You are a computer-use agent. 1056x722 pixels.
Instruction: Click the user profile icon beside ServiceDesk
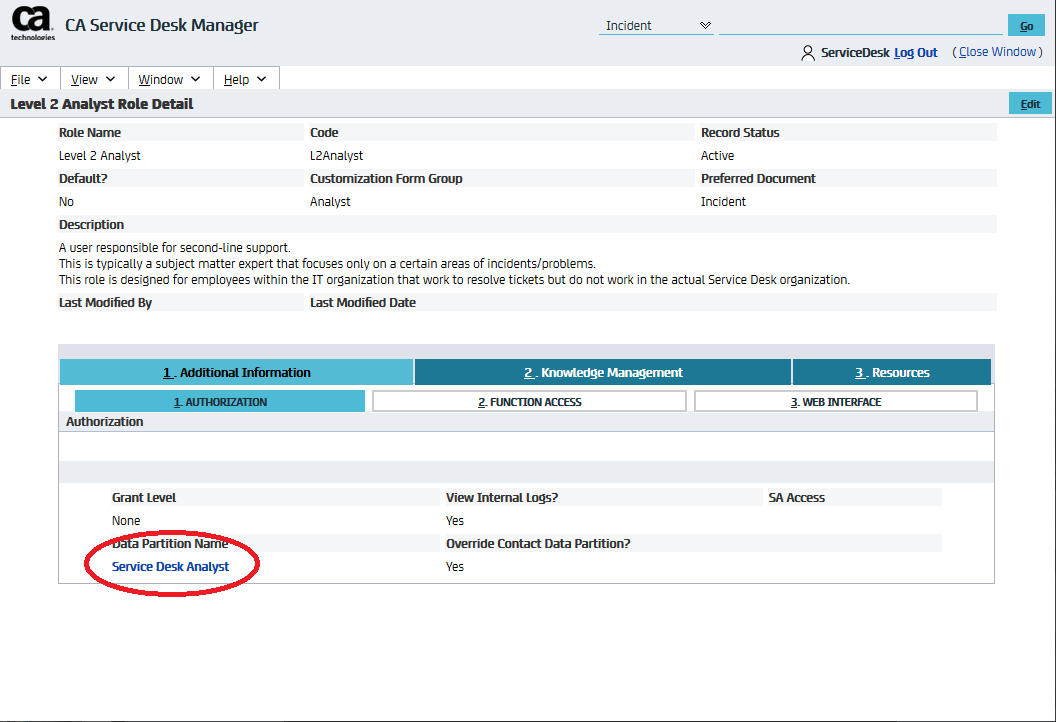807,53
